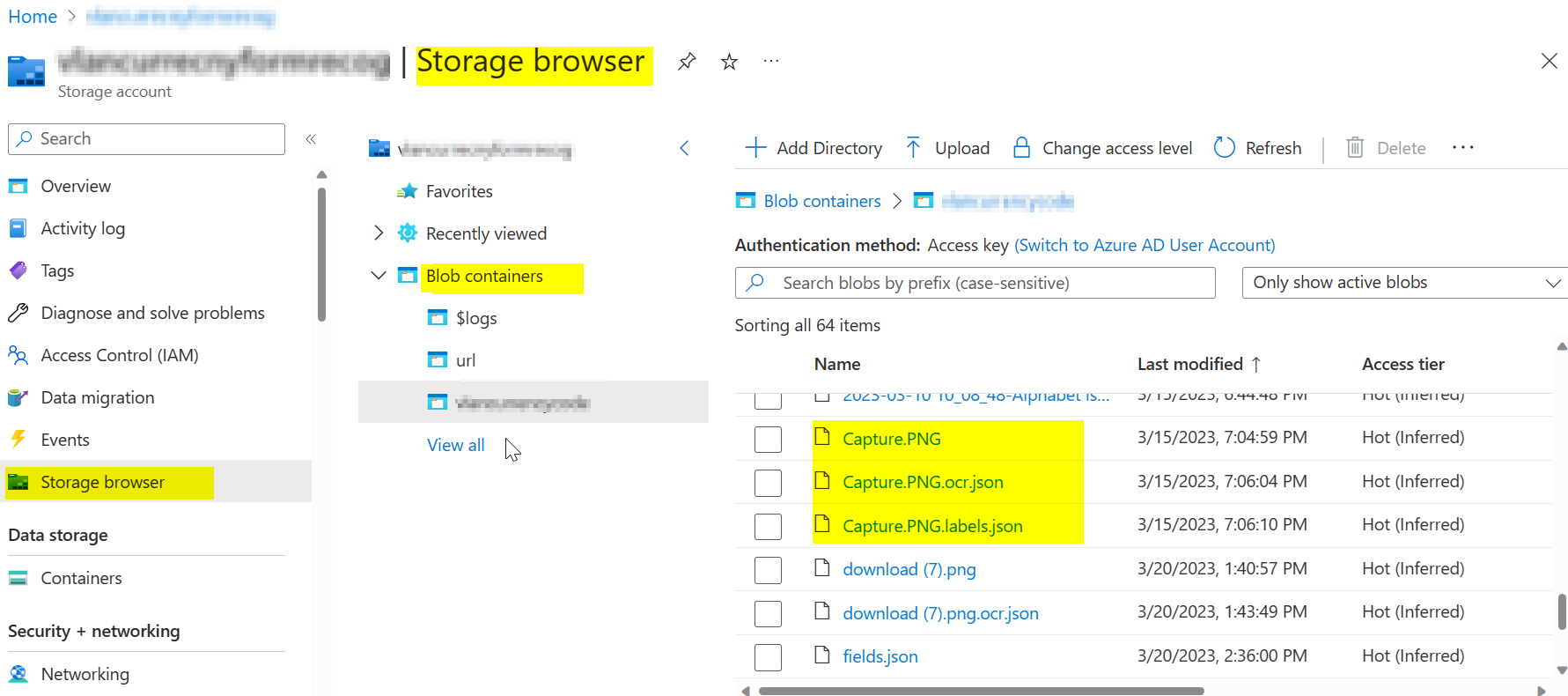The image size is (1568, 696).
Task: Mark this page as favorite with star icon
Action: [729, 62]
